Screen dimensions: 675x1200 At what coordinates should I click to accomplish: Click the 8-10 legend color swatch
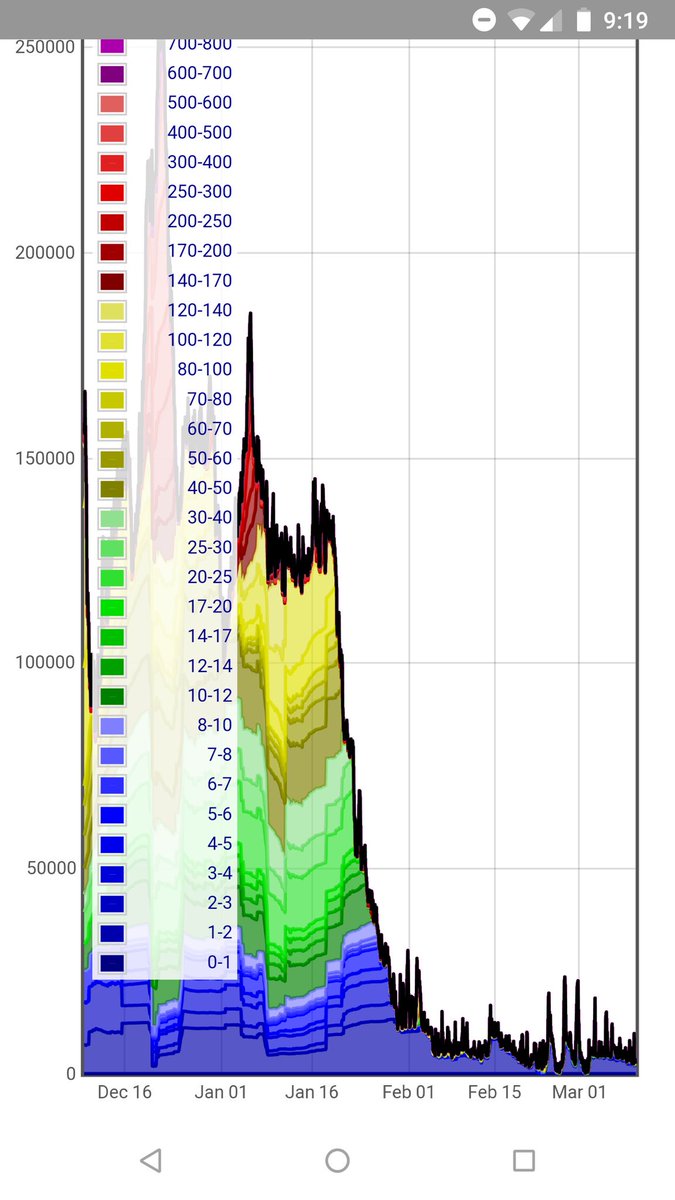[x=112, y=726]
